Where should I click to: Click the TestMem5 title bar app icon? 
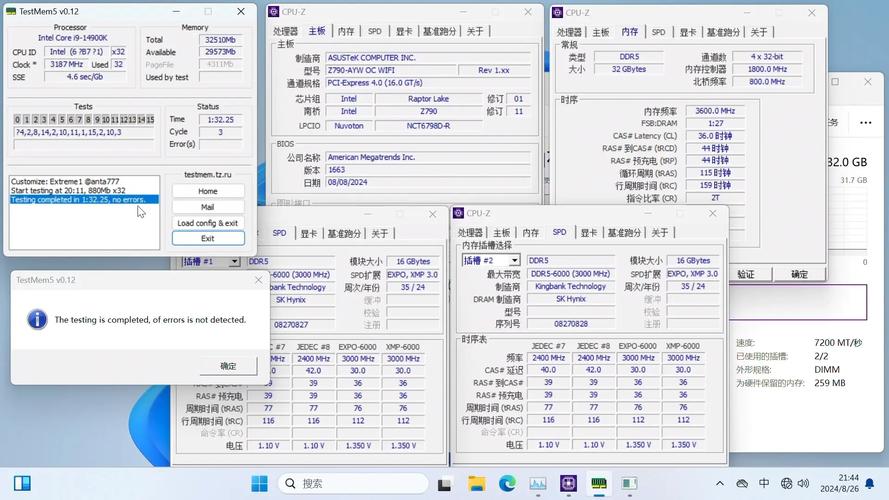11,11
